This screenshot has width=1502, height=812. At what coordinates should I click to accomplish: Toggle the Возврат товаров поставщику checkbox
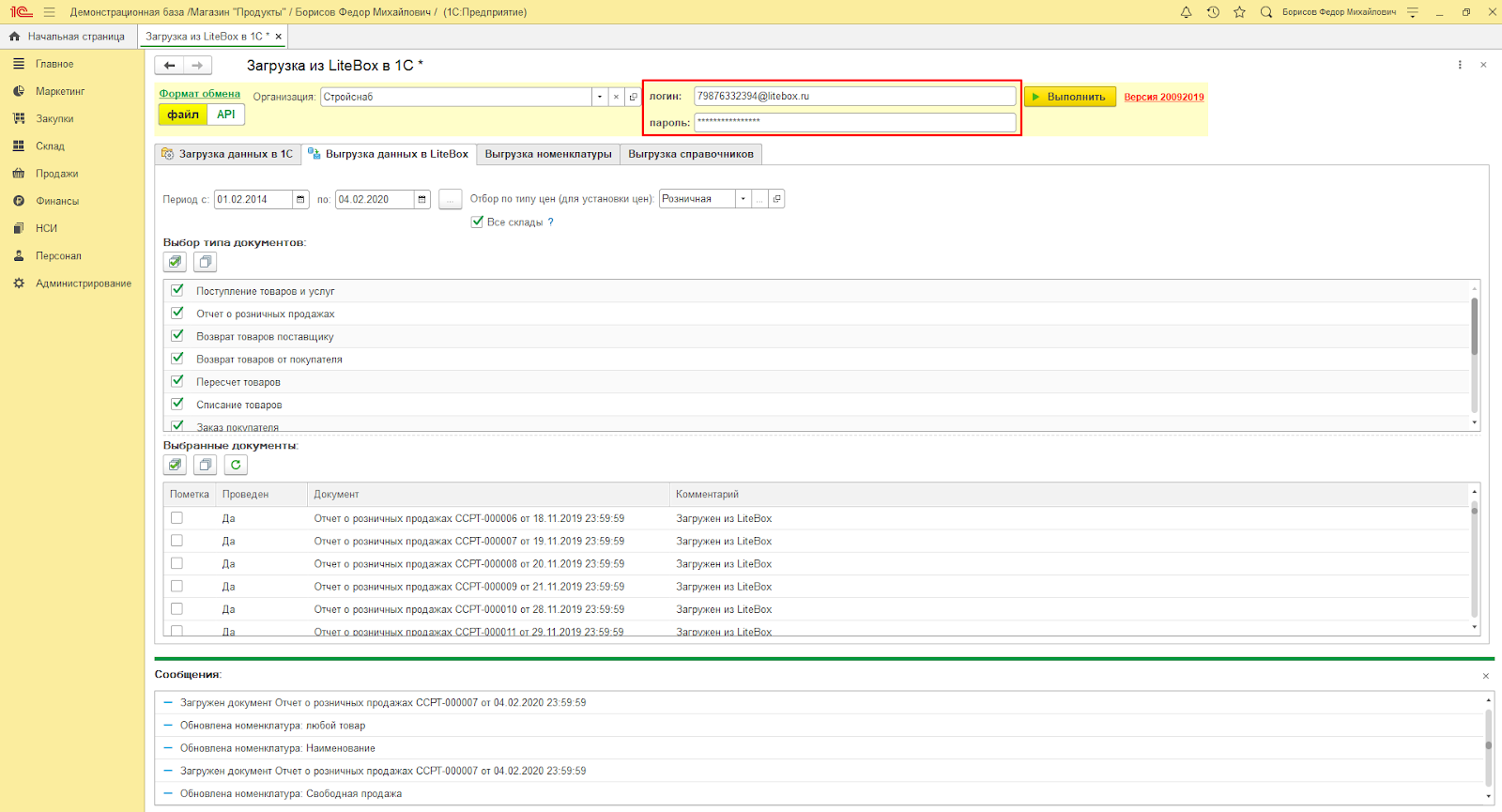pyautogui.click(x=177, y=335)
